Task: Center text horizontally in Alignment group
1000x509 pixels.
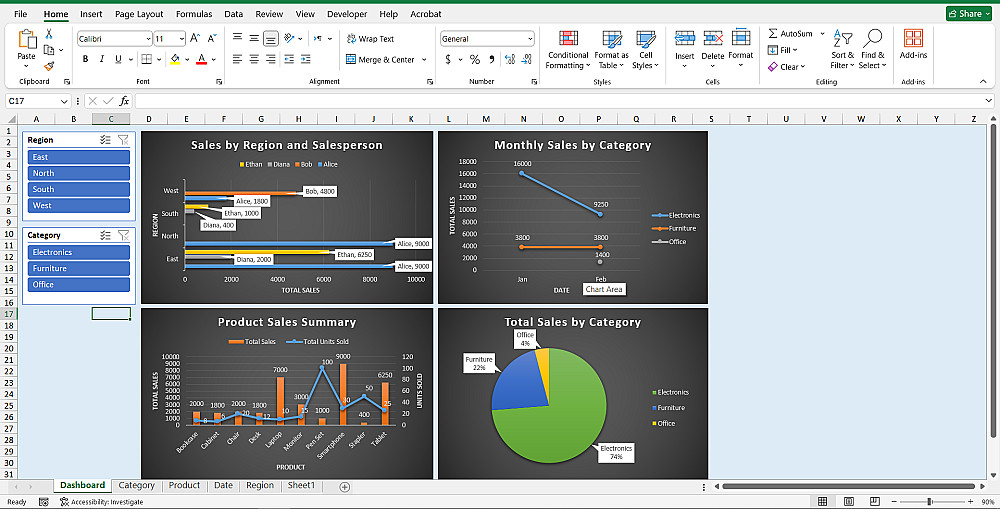Action: [254, 59]
